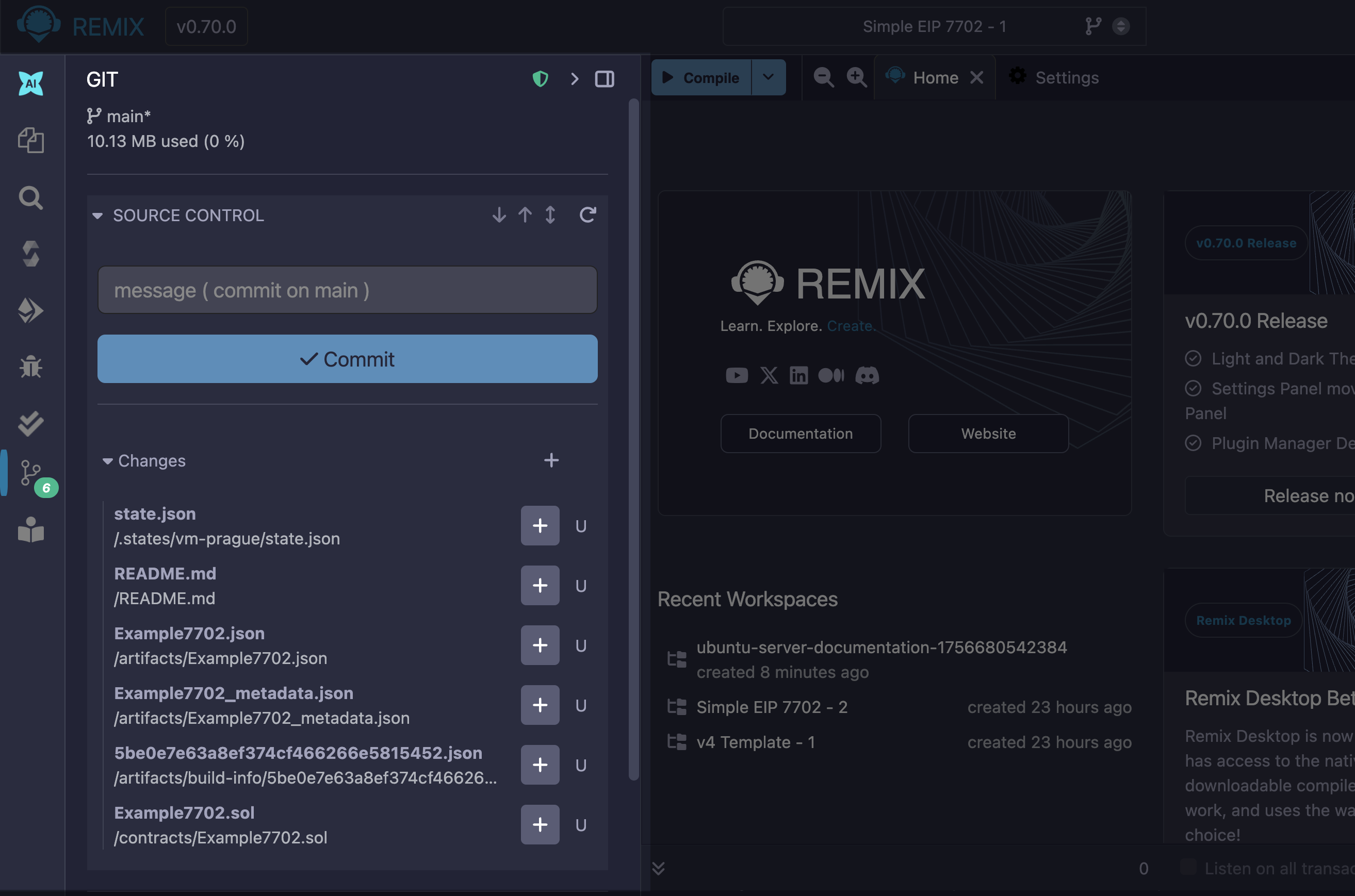Expand the terminal with double chevron icon
Screen dimensions: 1355x896
click(x=658, y=868)
